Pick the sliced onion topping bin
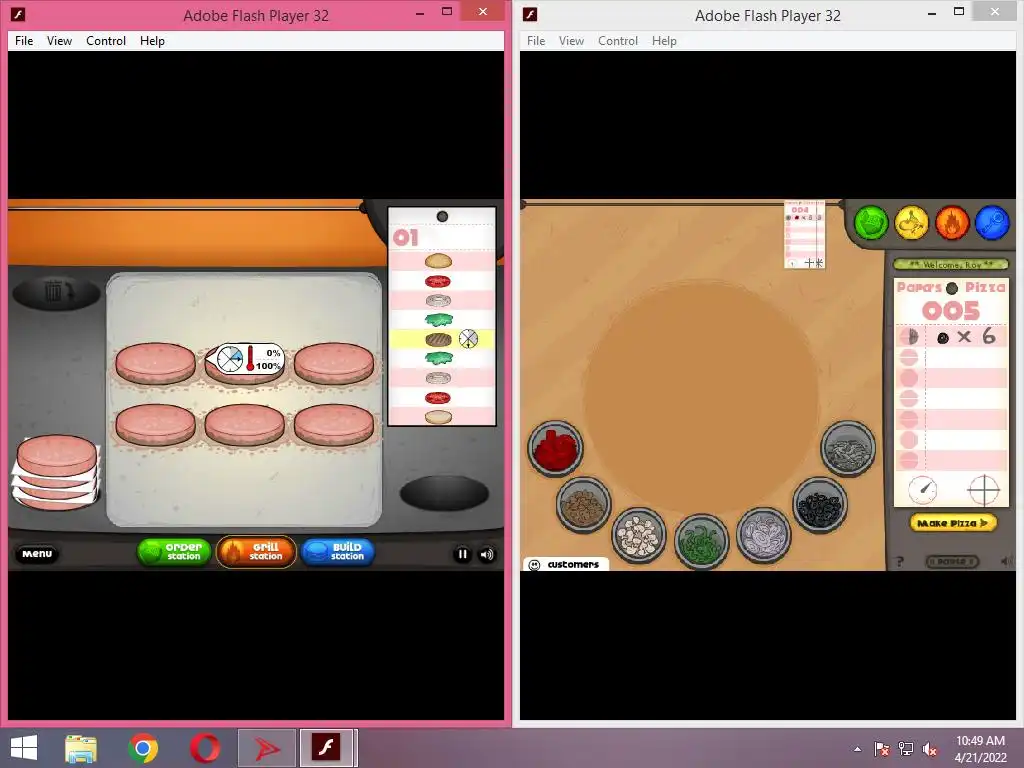 click(x=763, y=536)
